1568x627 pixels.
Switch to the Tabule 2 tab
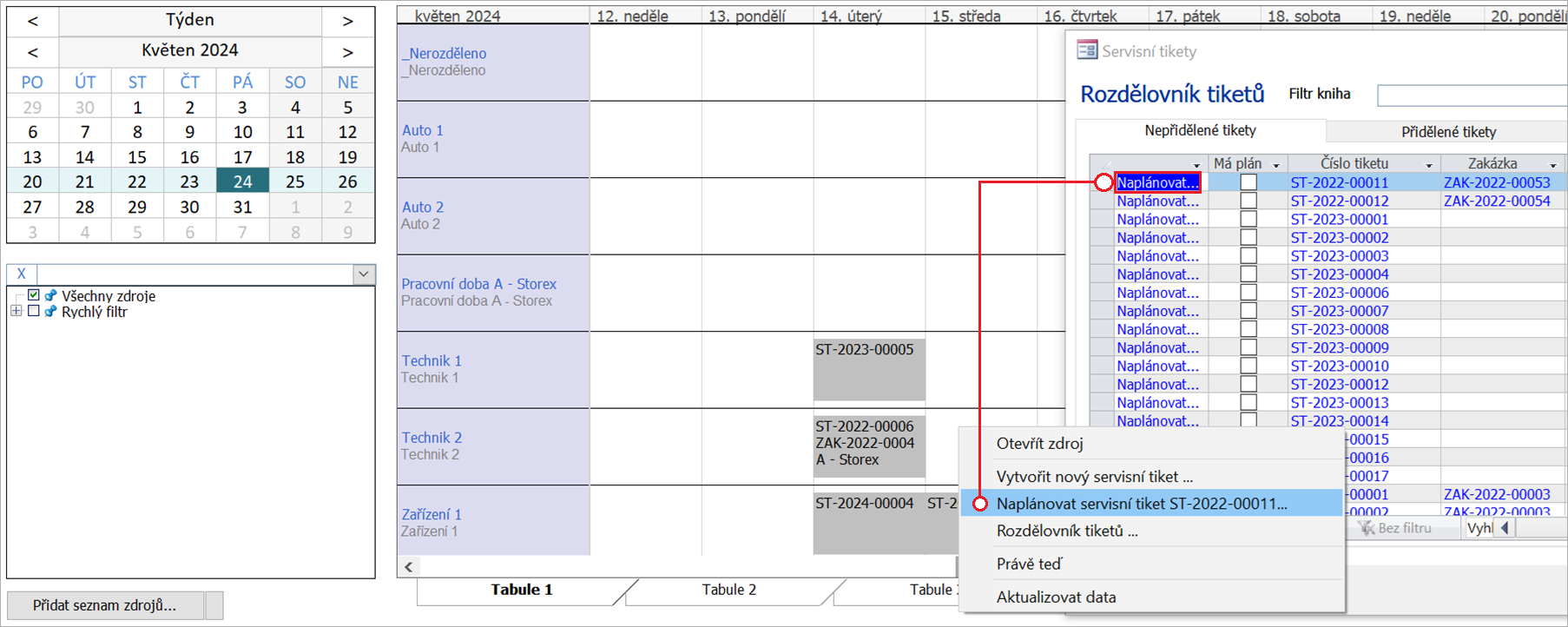(728, 590)
